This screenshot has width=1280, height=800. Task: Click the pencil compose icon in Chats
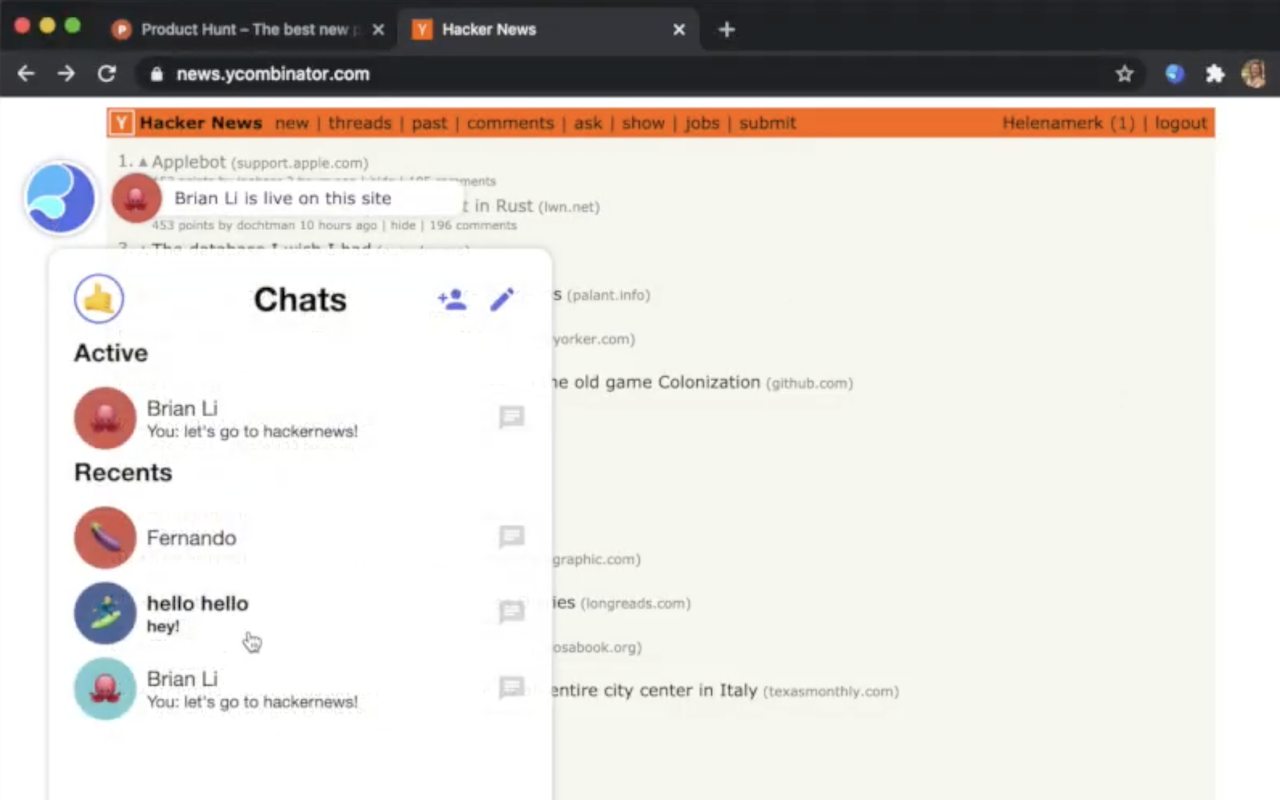click(502, 299)
